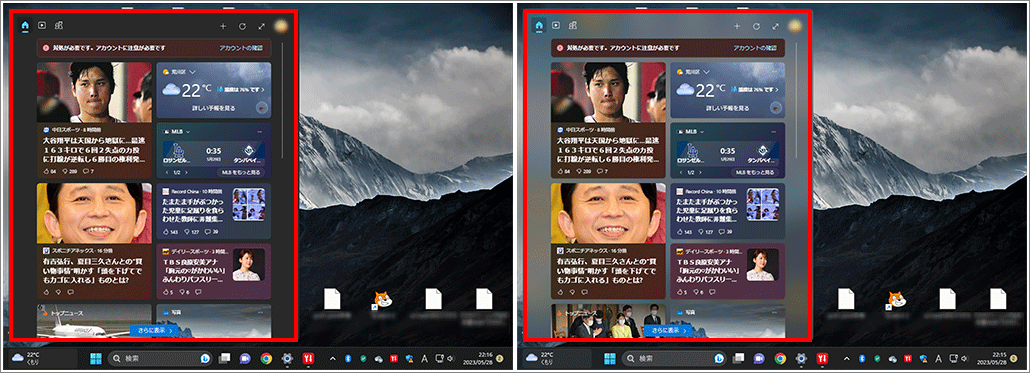1030x373 pixels.
Task: Launch Chrome from the left screenshot taskbar
Action: coord(266,359)
